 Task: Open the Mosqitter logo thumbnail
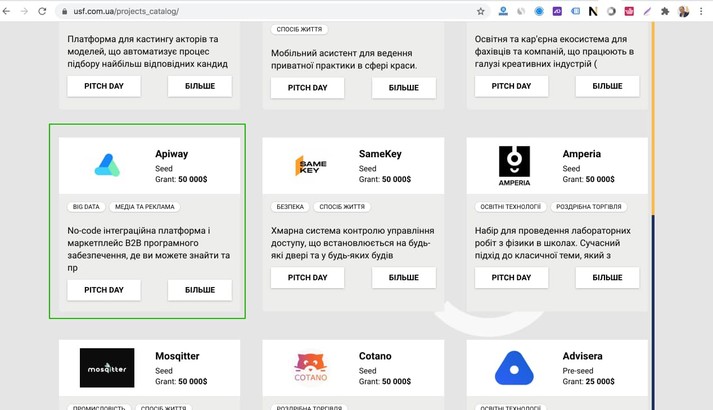tap(107, 368)
